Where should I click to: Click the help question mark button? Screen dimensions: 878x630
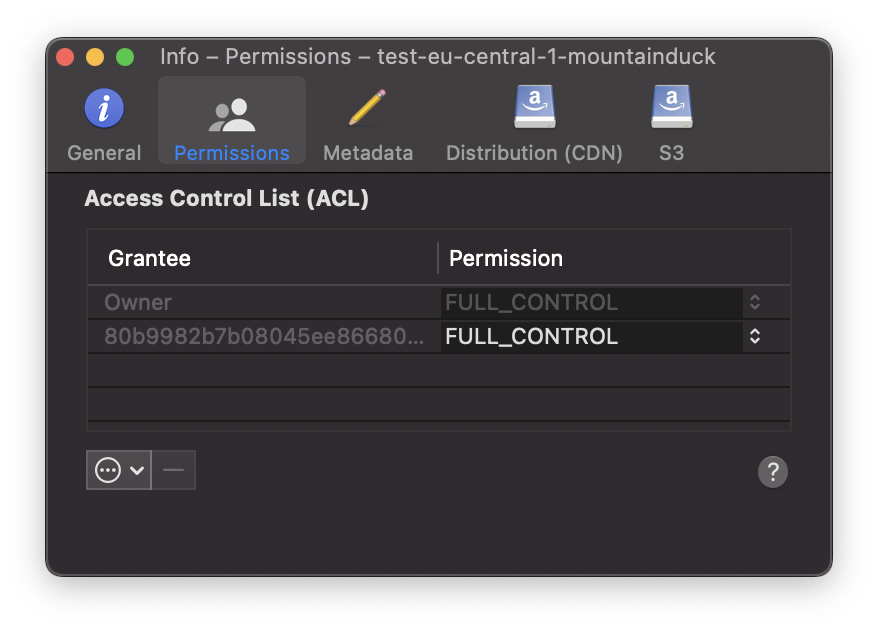(773, 472)
